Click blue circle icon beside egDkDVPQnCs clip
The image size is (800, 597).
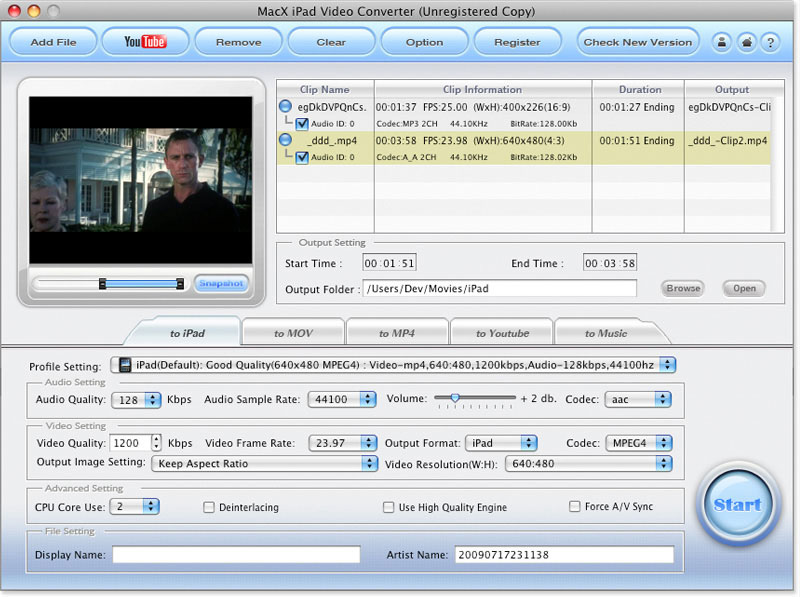(285, 106)
